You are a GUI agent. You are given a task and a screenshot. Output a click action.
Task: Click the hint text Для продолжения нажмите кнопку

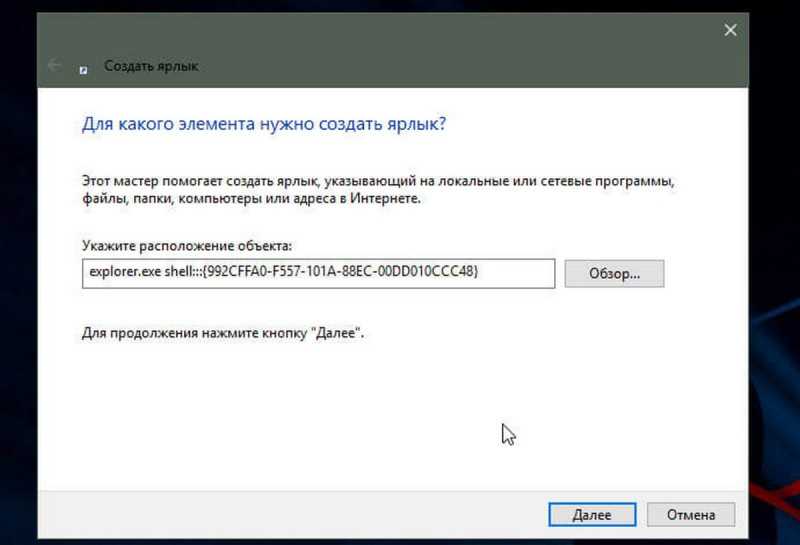(223, 333)
